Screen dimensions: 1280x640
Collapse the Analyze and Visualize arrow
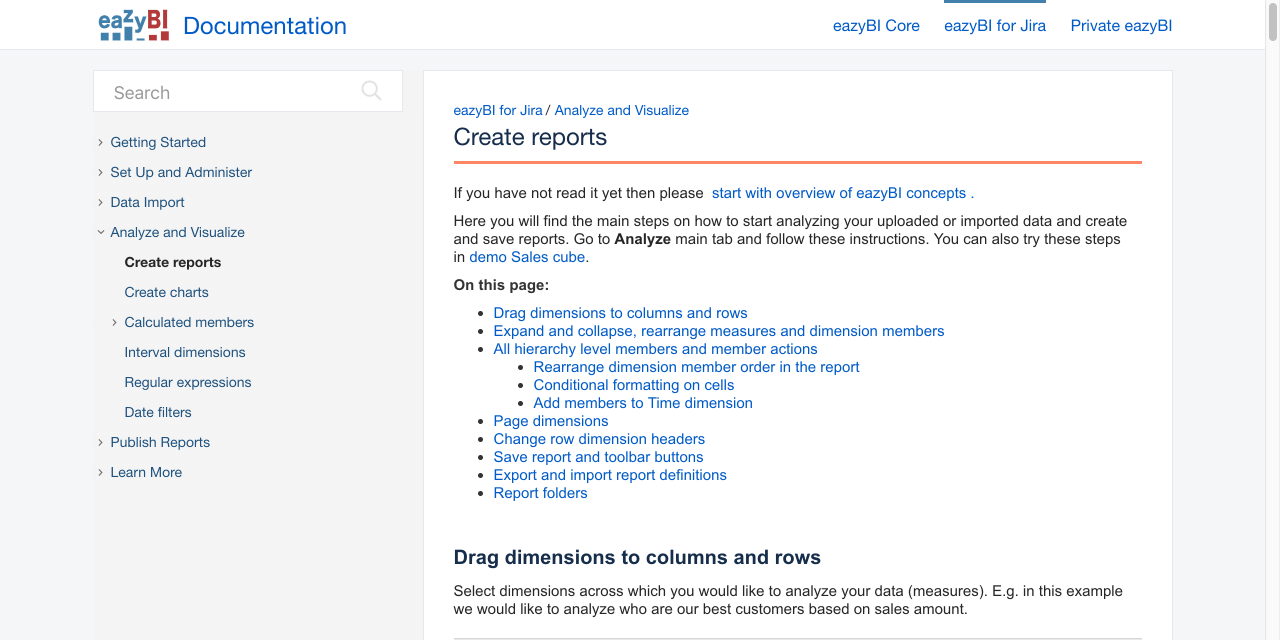click(100, 232)
